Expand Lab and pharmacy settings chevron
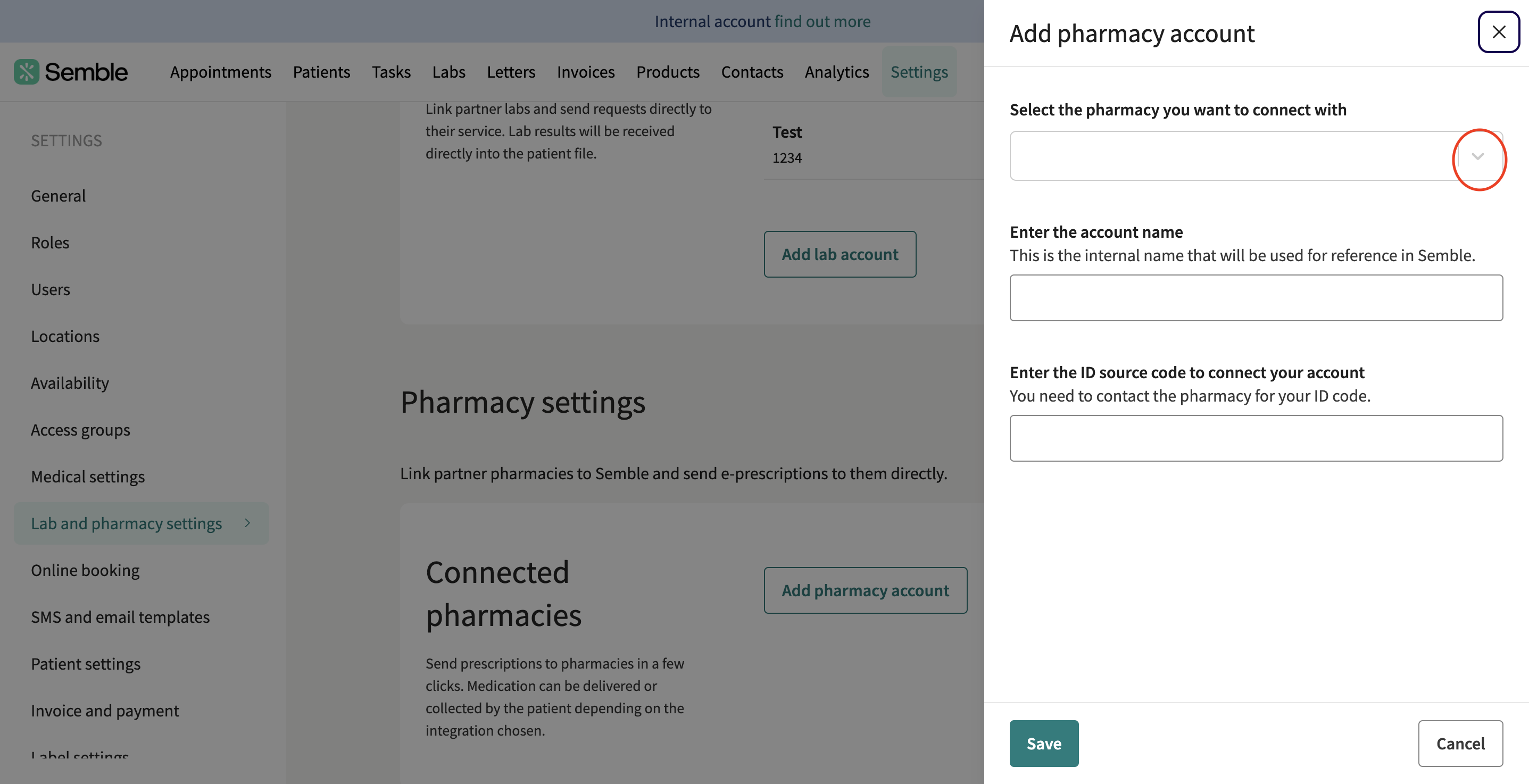This screenshot has height=784, width=1529. pyautogui.click(x=247, y=523)
